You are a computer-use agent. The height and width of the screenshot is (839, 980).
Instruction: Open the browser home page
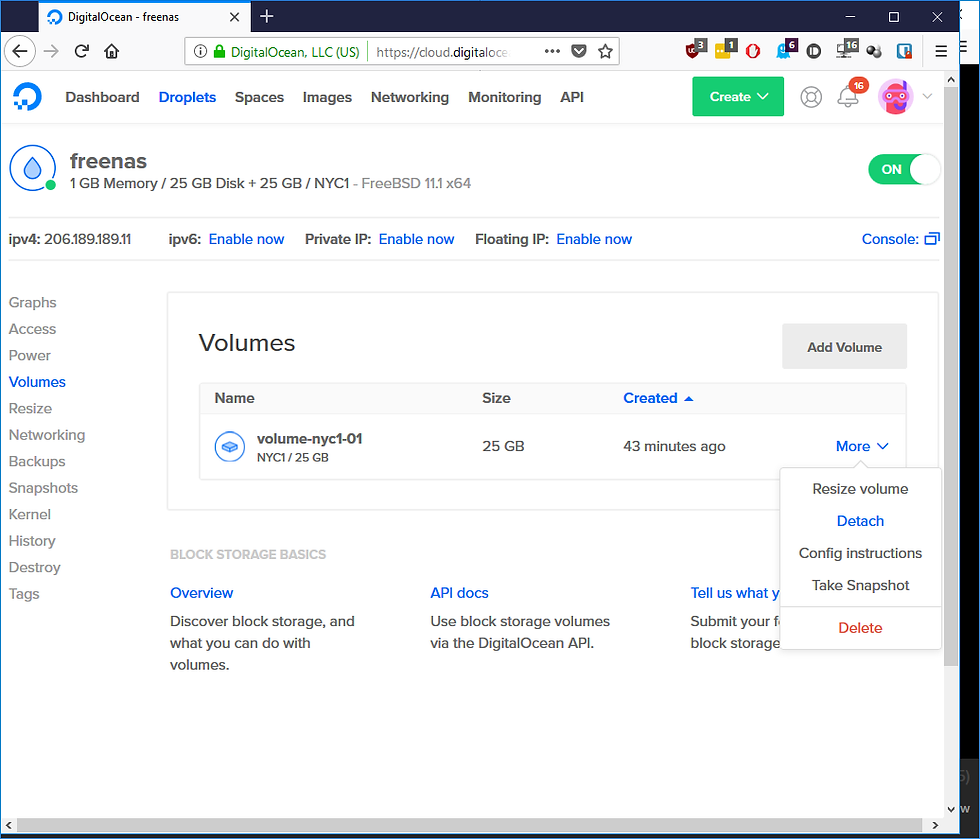coord(111,51)
